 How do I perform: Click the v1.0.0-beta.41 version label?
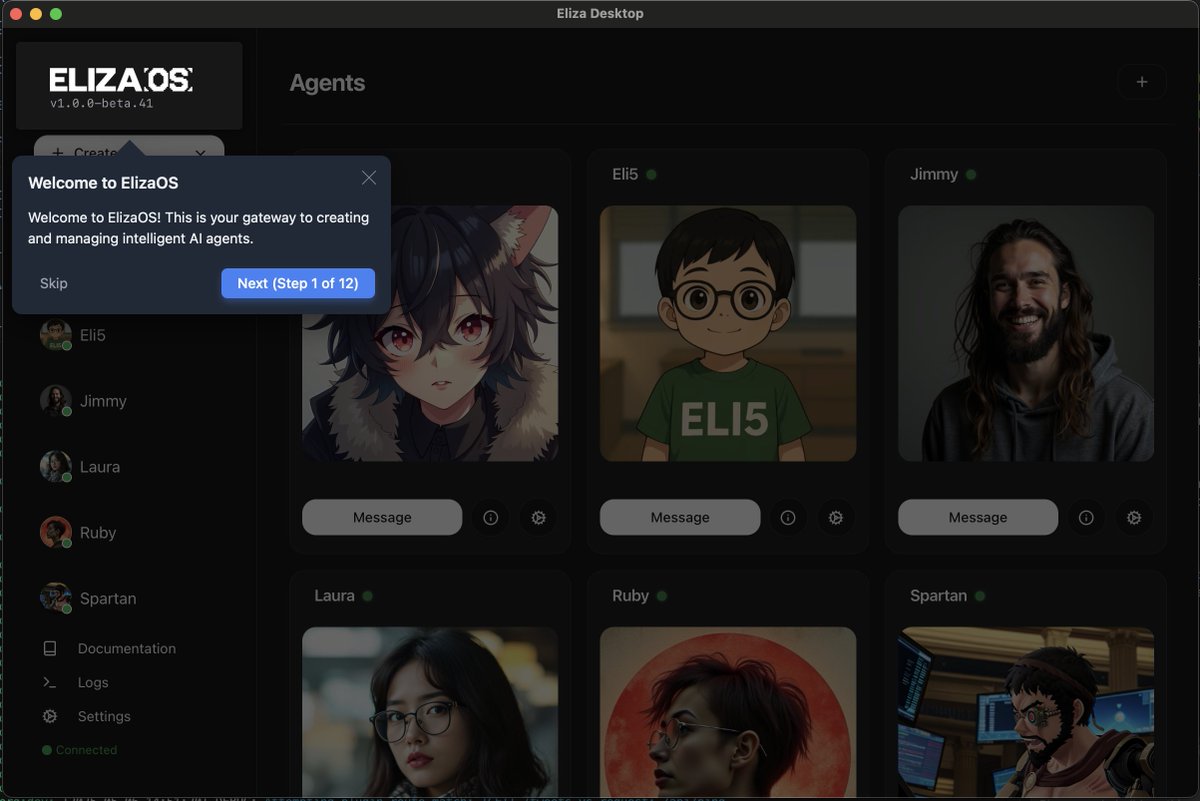click(101, 103)
